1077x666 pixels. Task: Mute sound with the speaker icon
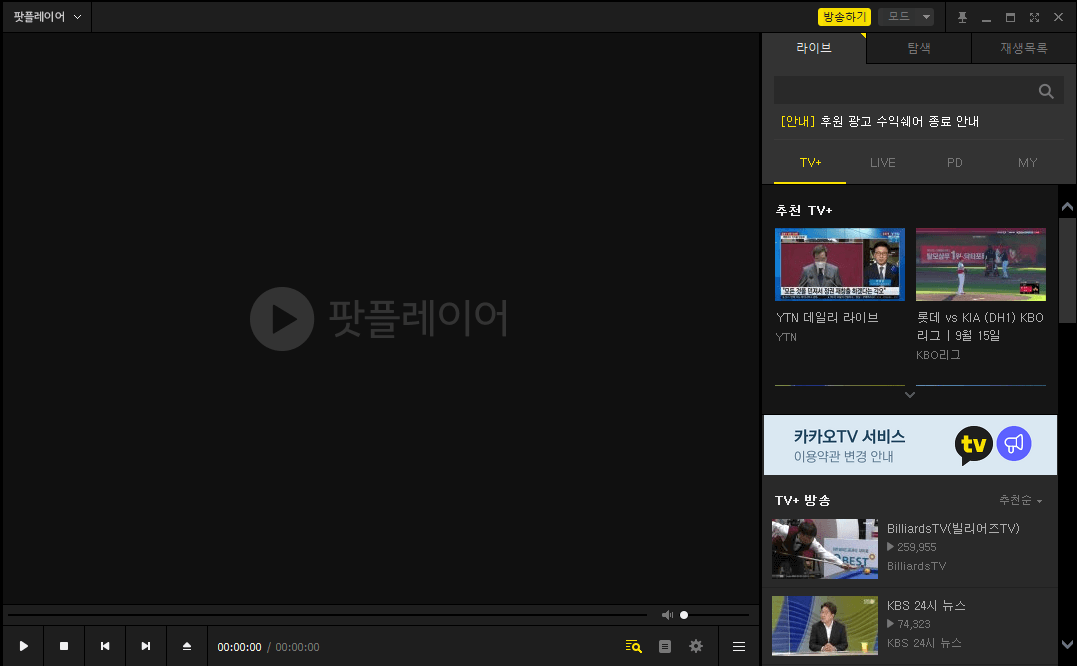(x=667, y=615)
